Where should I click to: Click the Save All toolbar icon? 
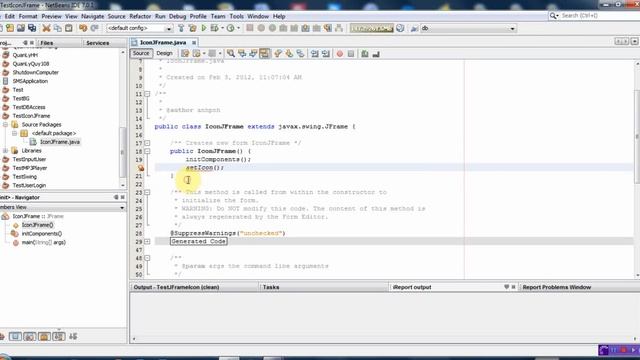tap(32, 28)
